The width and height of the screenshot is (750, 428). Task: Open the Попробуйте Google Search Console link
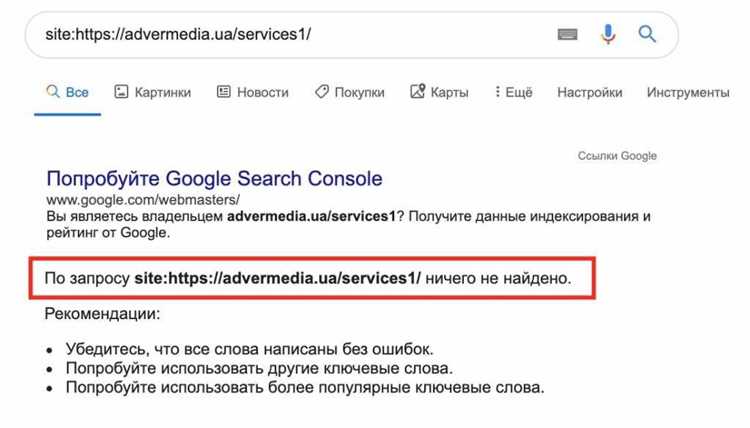tap(214, 179)
